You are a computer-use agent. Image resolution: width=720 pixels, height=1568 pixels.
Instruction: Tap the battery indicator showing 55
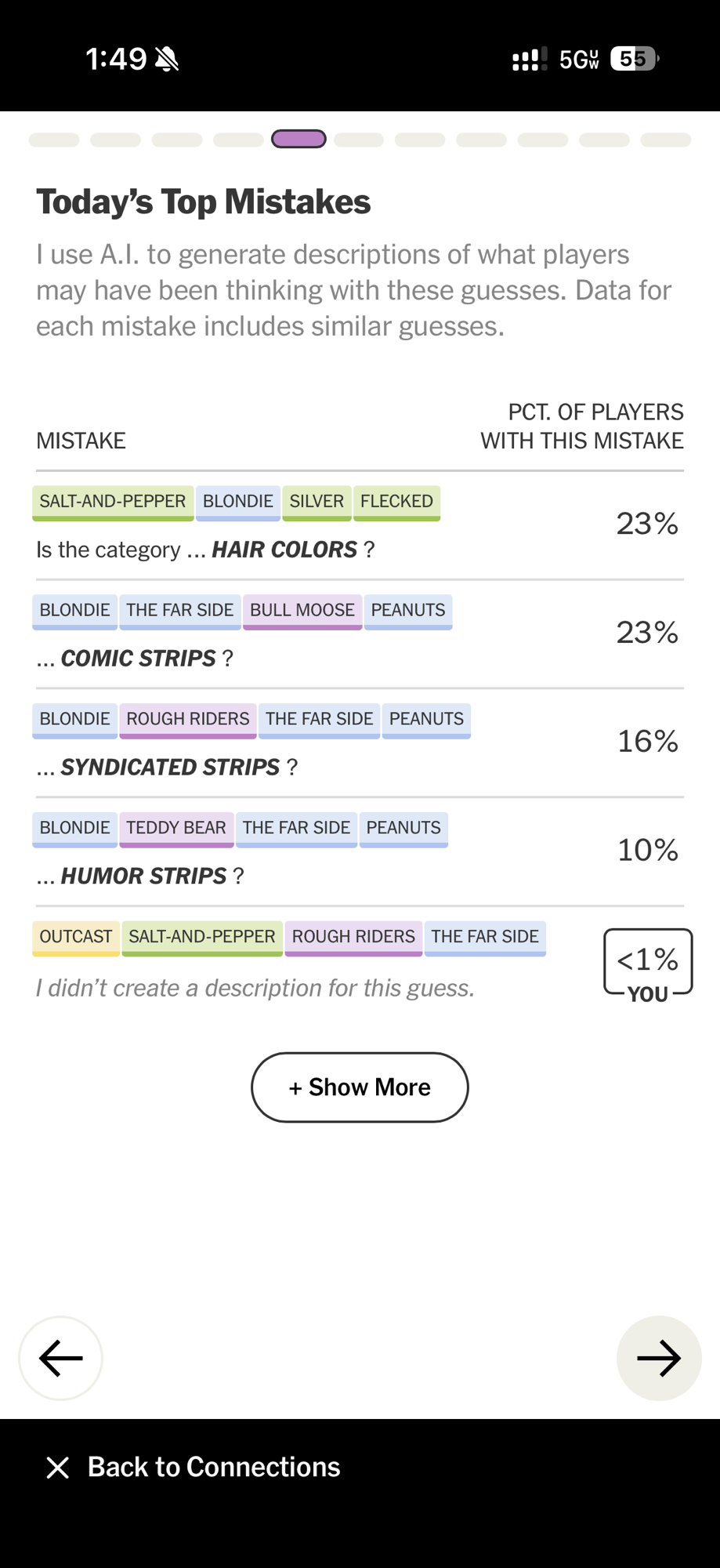(x=634, y=59)
